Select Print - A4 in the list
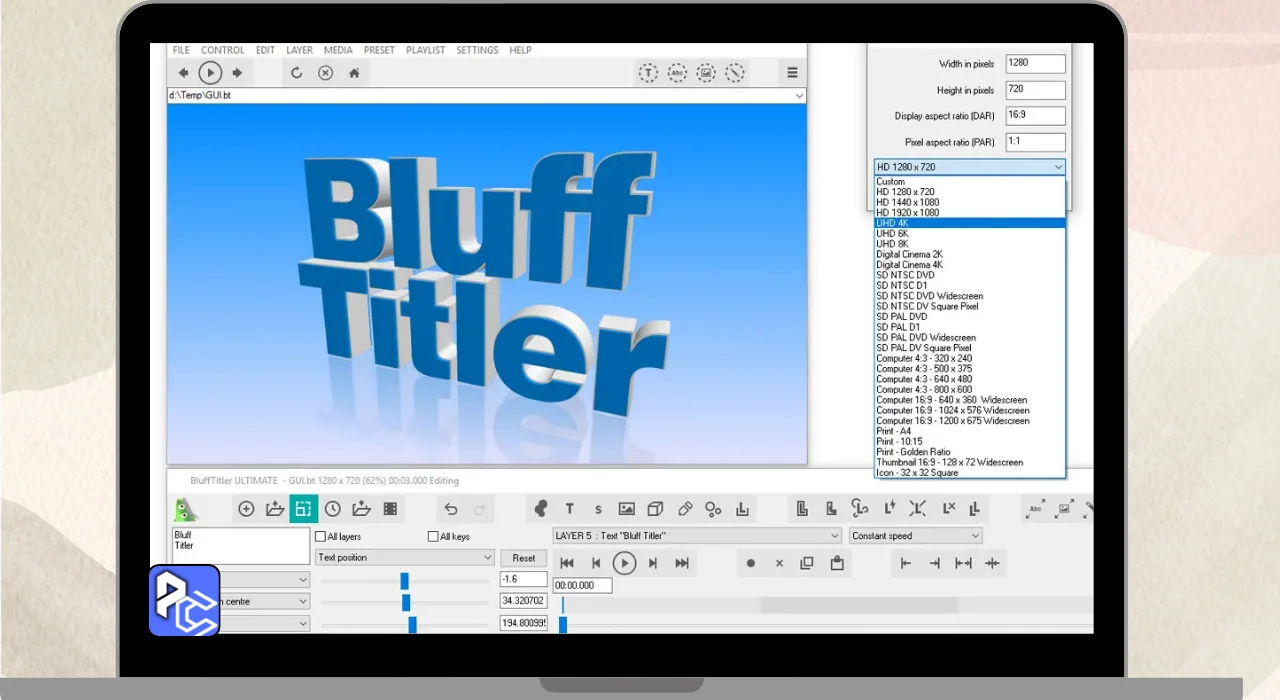This screenshot has height=700, width=1280. 969,431
